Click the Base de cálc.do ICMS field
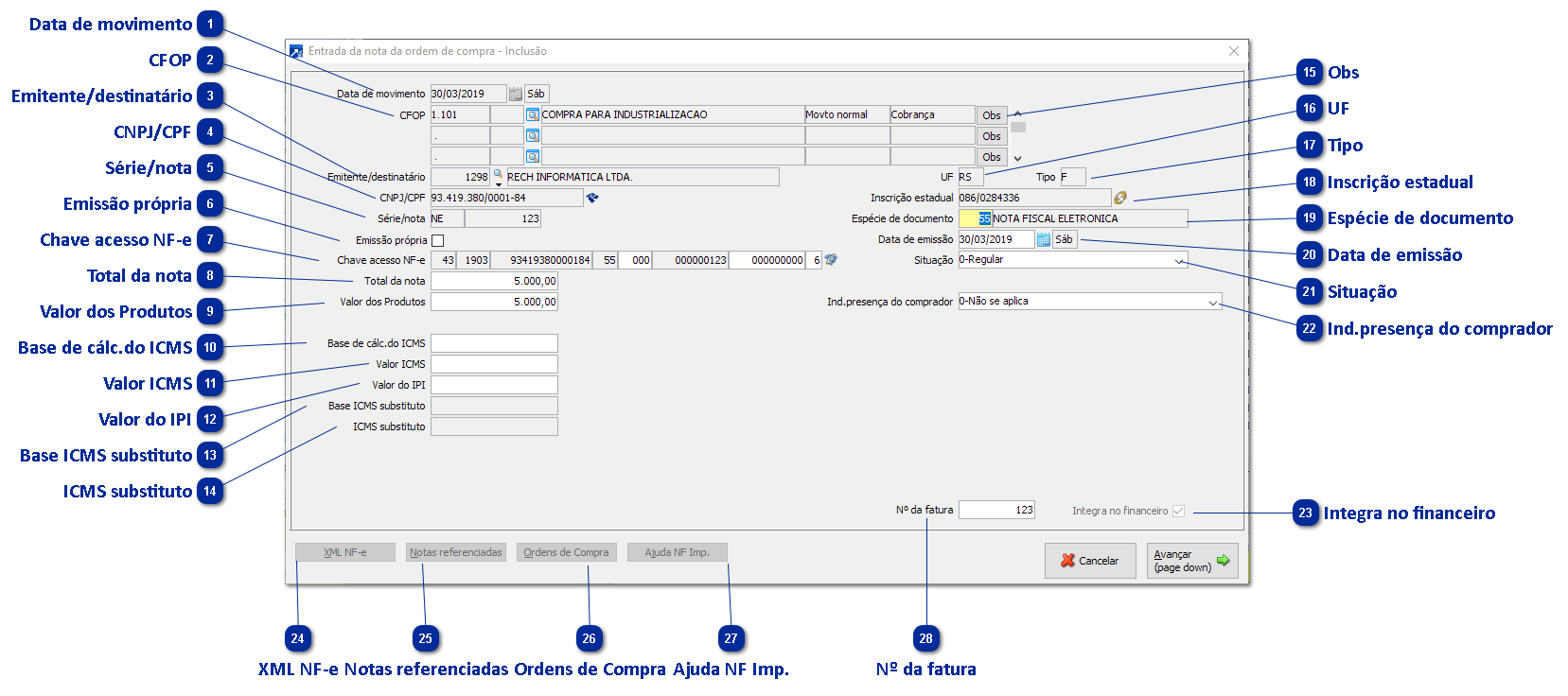Screen dimensions: 1568x696 (x=494, y=343)
